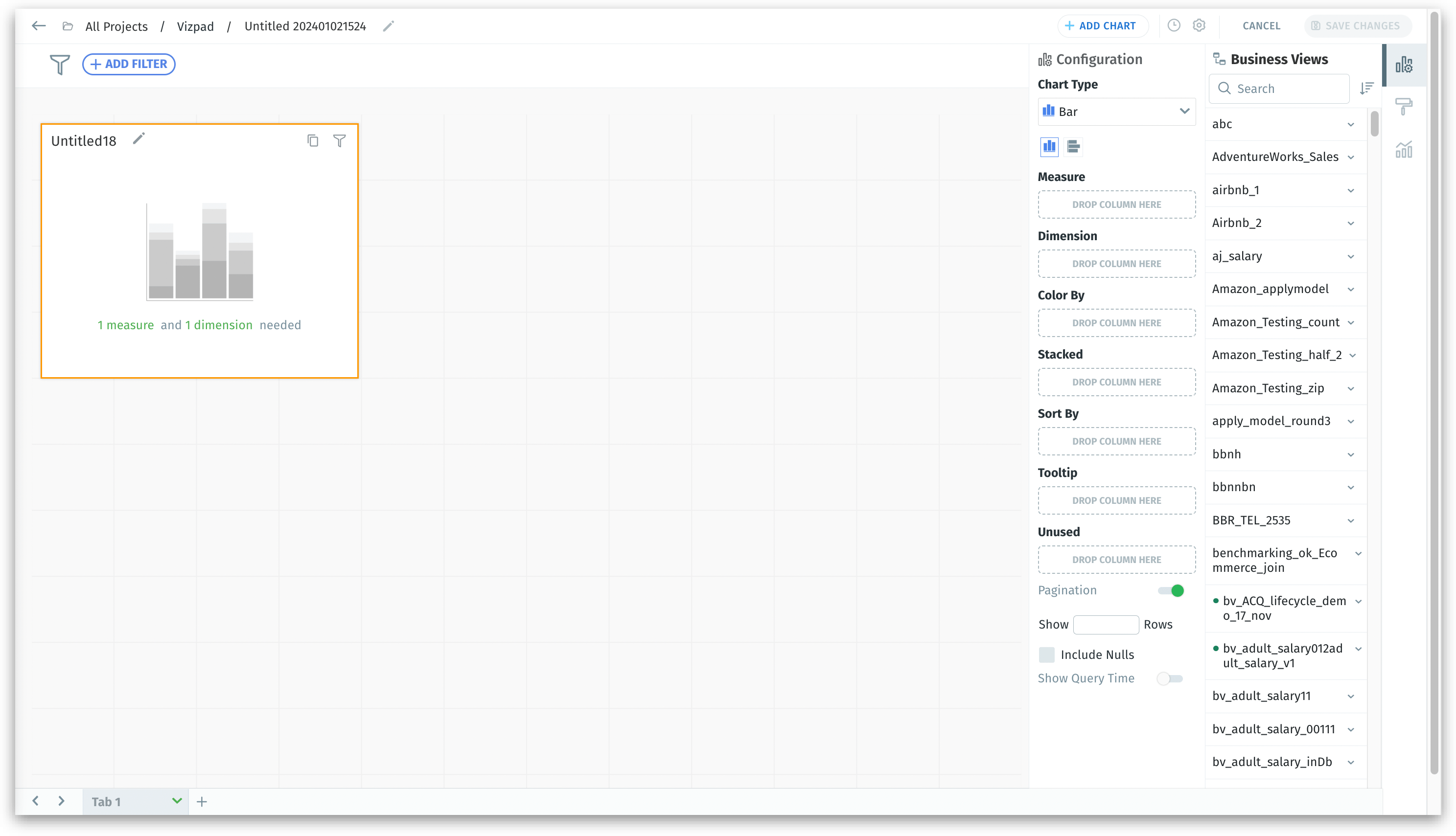Open the format paint roller panel
Screen dimensions: 1456x836
1403,107
